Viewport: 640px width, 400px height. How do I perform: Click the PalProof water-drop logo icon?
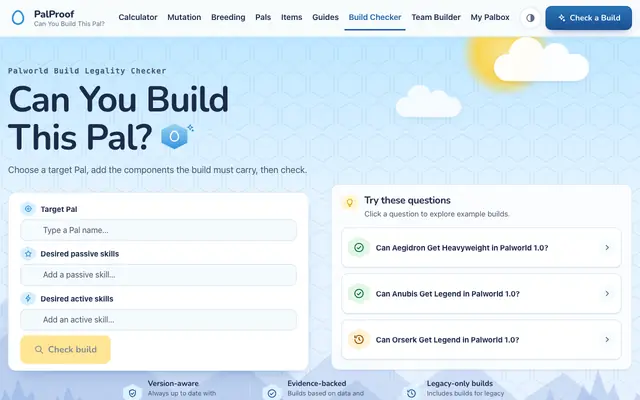pyautogui.click(x=18, y=18)
